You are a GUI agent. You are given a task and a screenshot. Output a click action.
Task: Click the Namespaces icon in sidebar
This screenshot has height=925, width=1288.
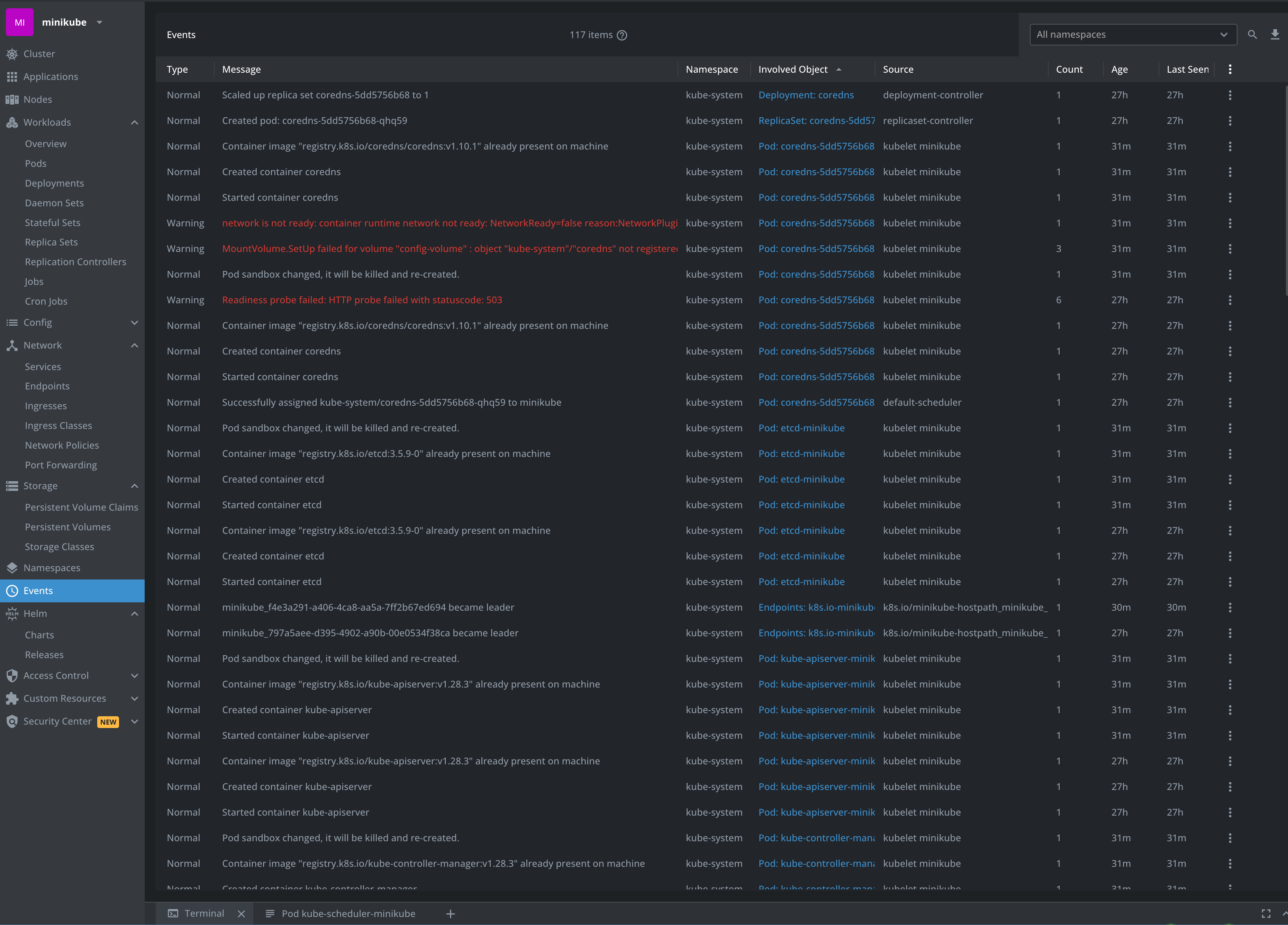click(12, 568)
